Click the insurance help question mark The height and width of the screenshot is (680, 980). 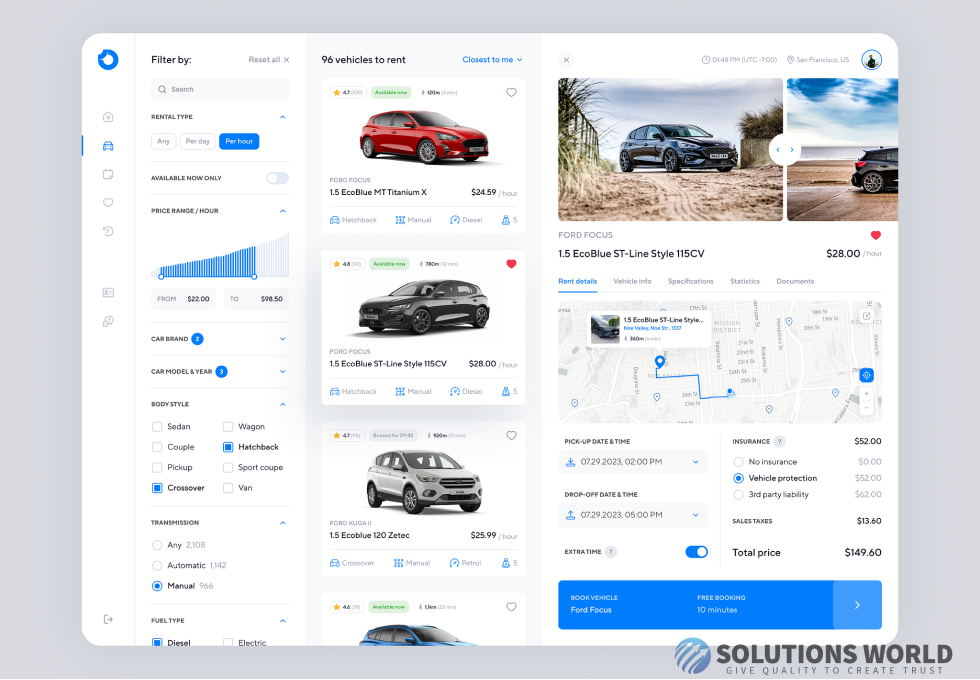[779, 442]
